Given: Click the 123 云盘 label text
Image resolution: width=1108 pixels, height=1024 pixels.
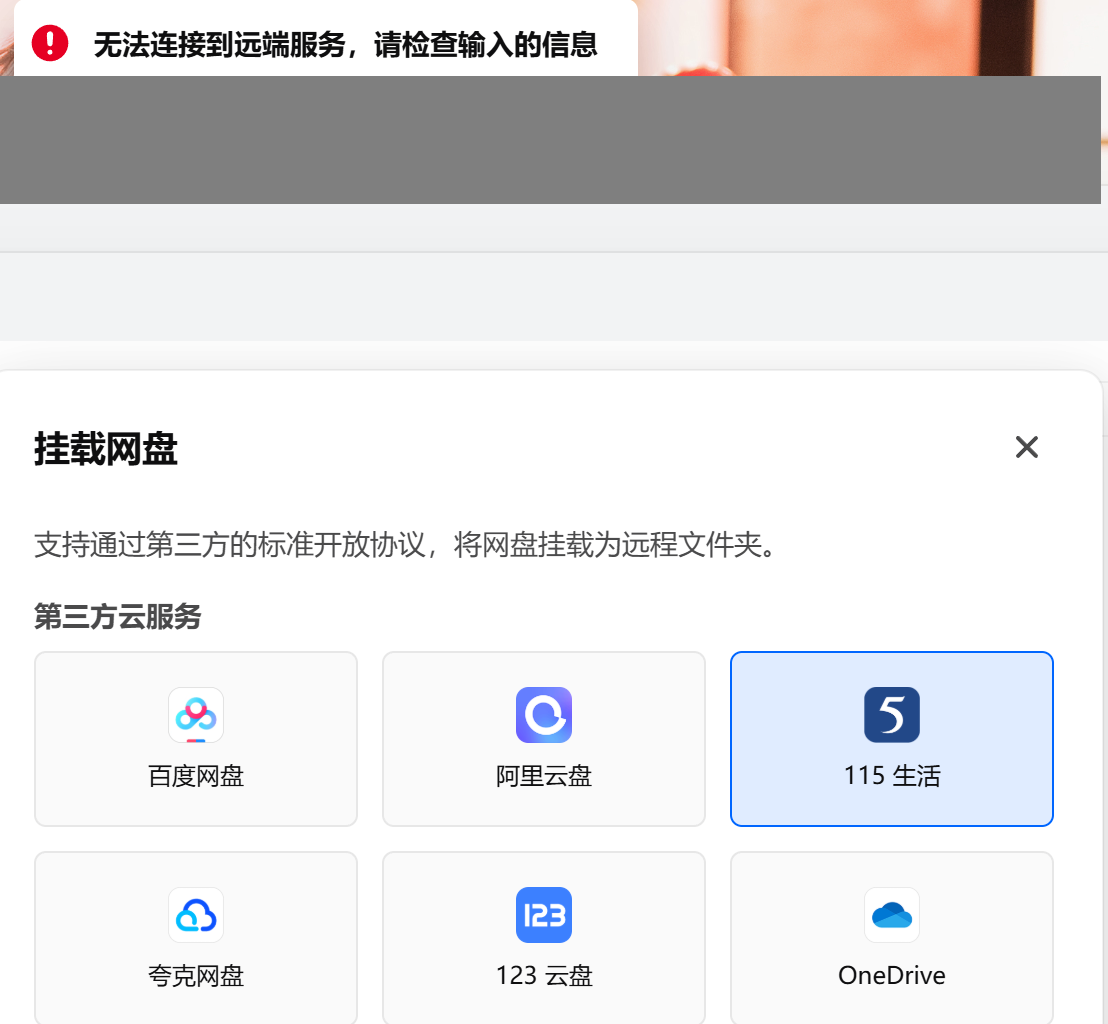Looking at the screenshot, I should click(543, 976).
